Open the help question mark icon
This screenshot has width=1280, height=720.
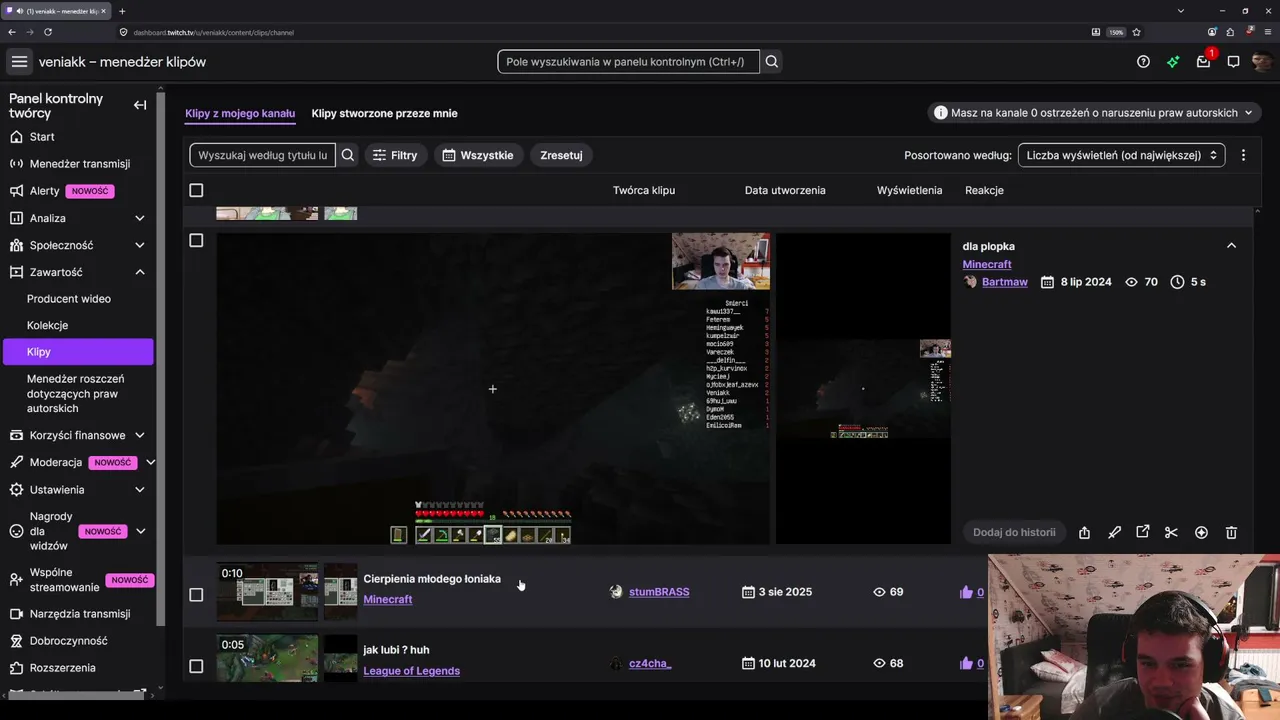[x=1143, y=62]
